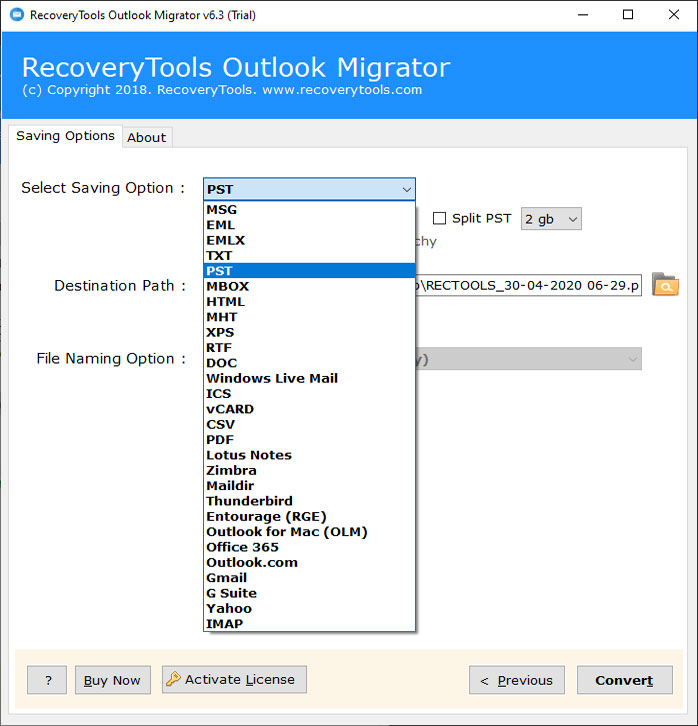698x726 pixels.
Task: Select Outlook for Mac (OLM)
Action: [x=309, y=532]
